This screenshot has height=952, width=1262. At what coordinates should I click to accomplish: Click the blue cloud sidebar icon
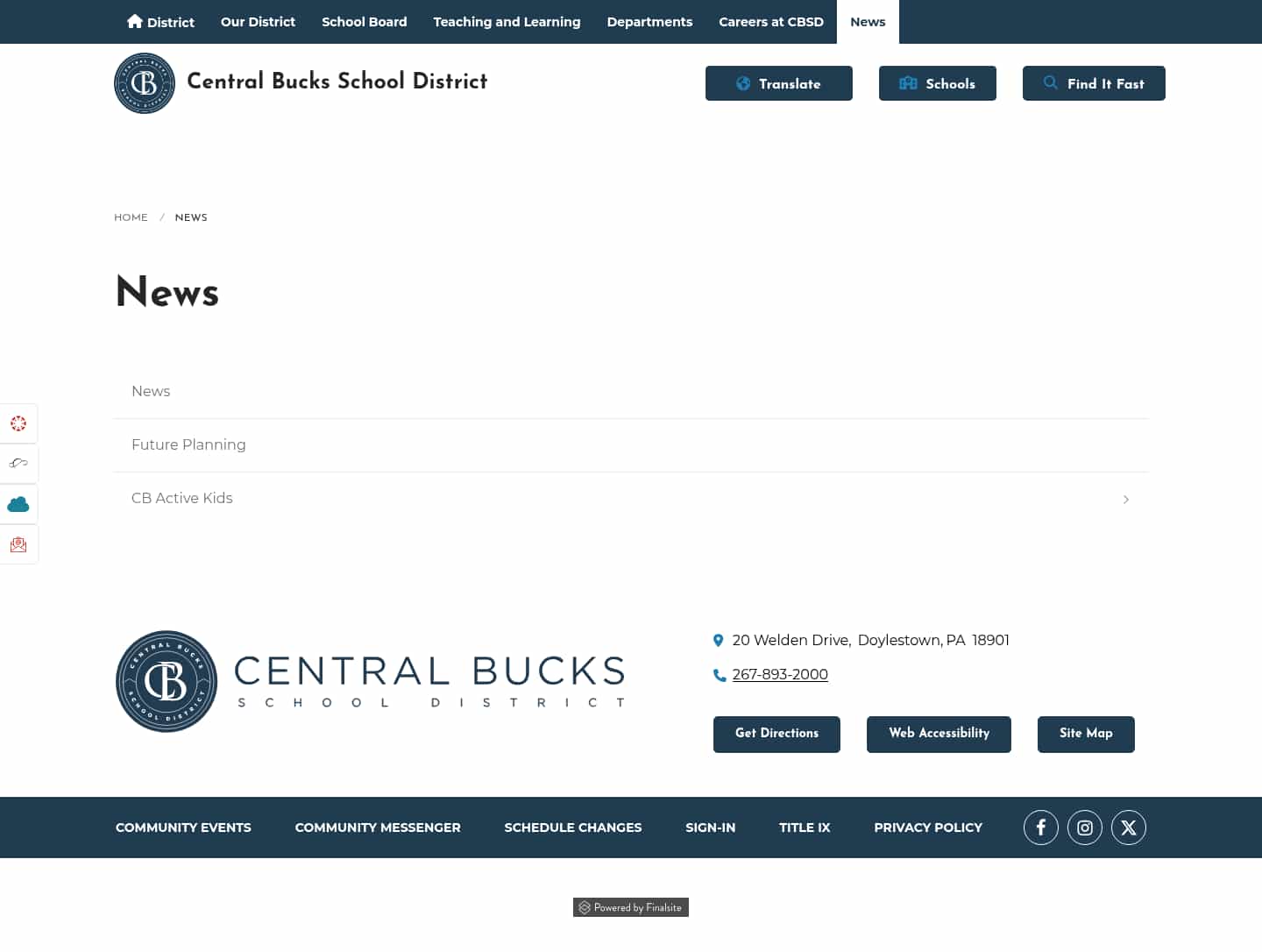pos(18,504)
